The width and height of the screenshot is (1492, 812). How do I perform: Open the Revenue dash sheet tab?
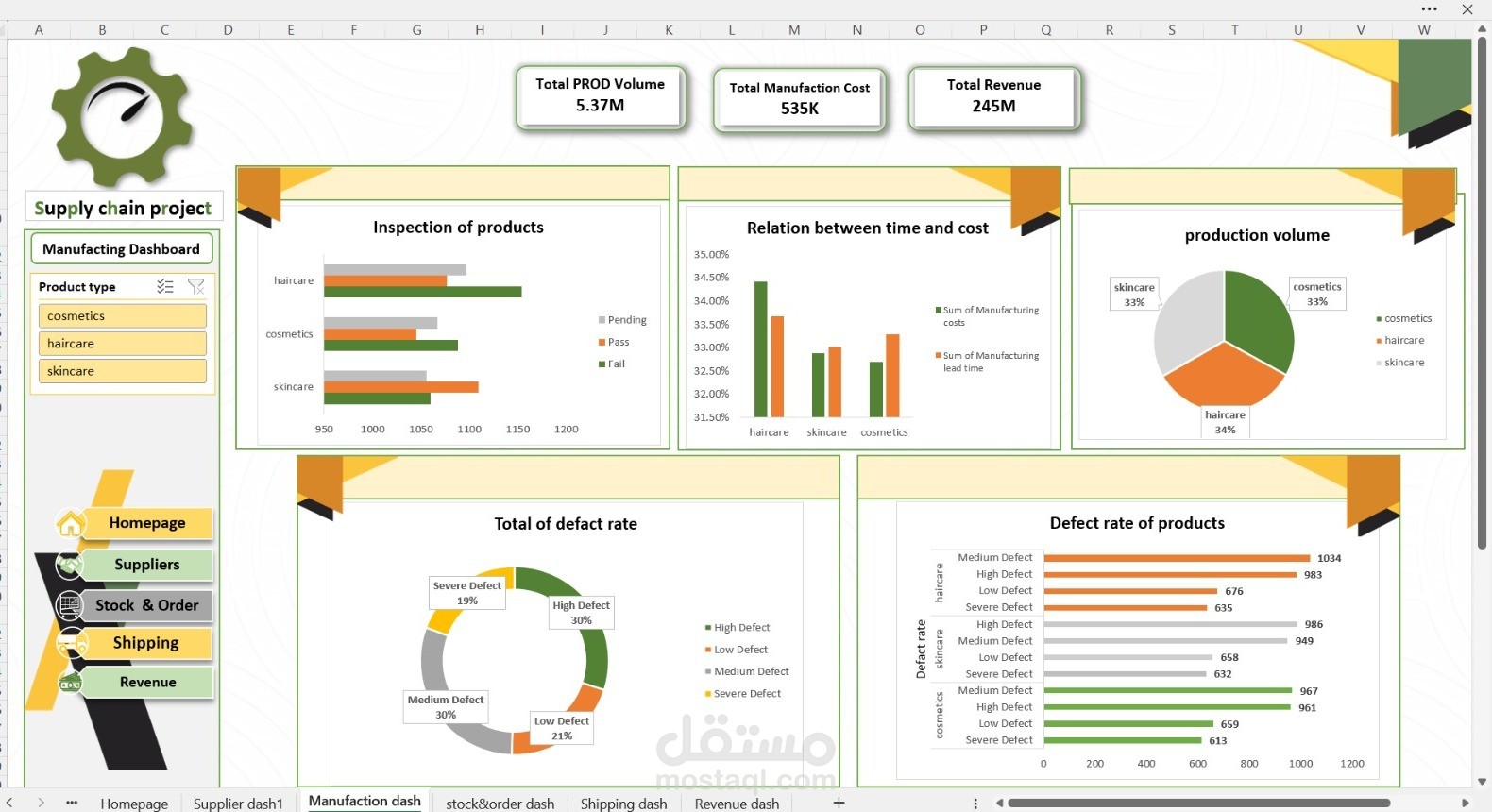point(737,804)
